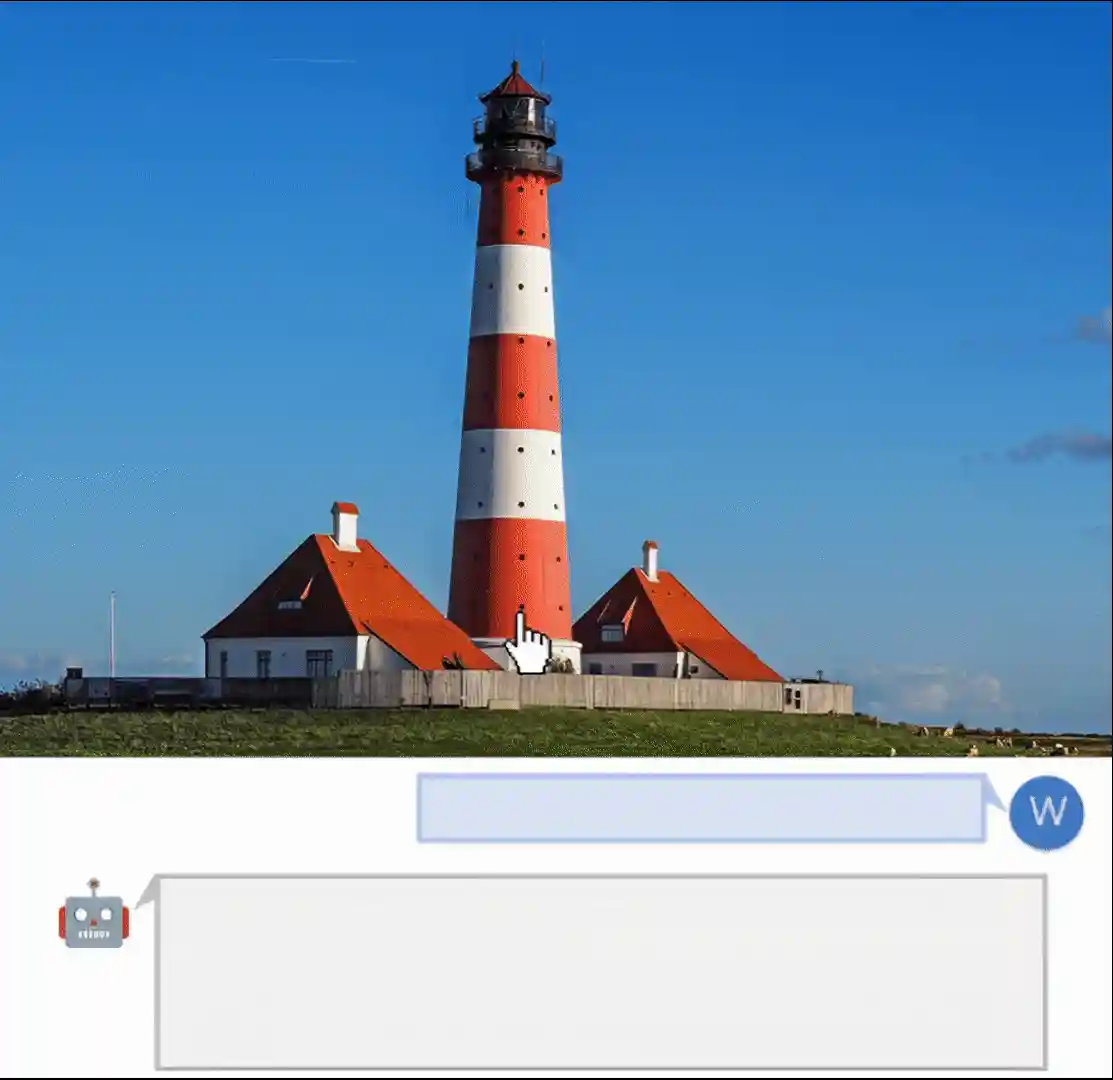
Task: Click the lighthouse photo
Action: tap(556, 379)
